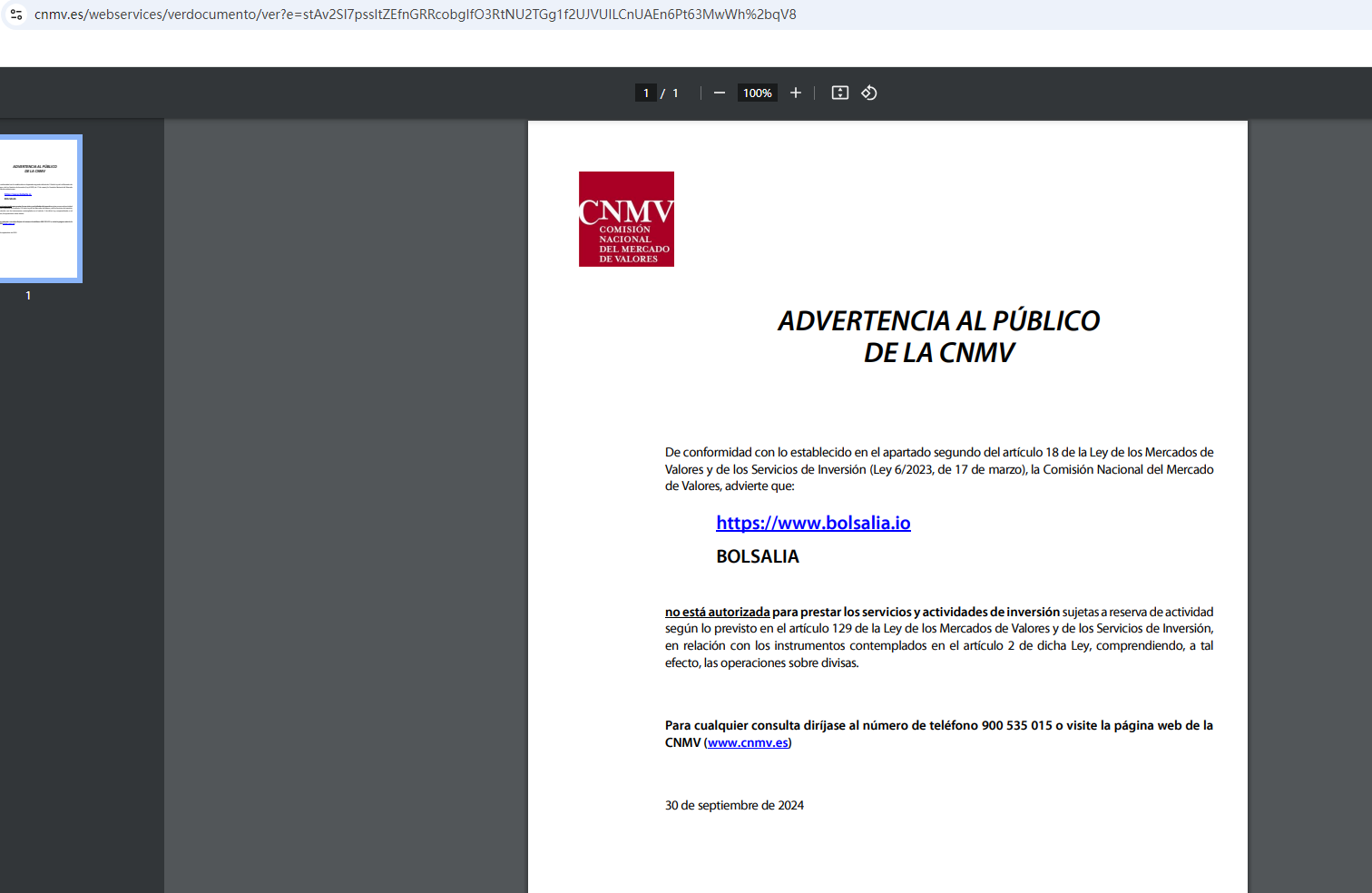Select the page 1 thumbnail in sidebar
This screenshot has height=893, width=1372.
coord(40,208)
